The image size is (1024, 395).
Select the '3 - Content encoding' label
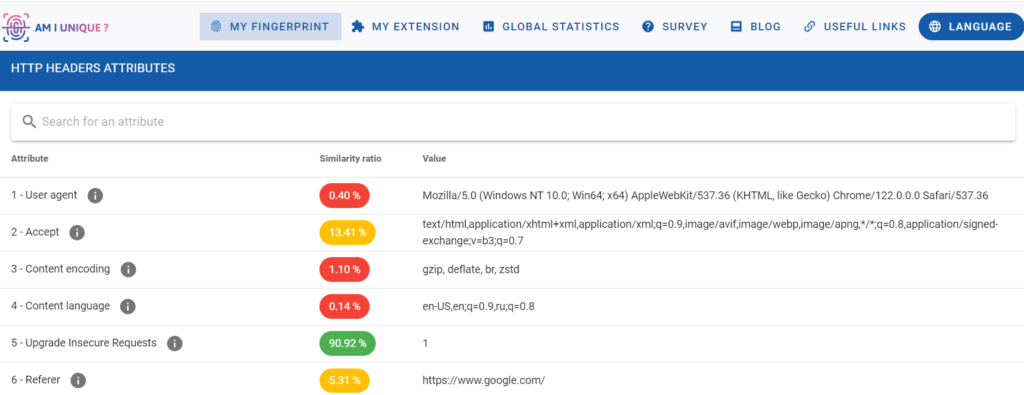[x=61, y=269]
